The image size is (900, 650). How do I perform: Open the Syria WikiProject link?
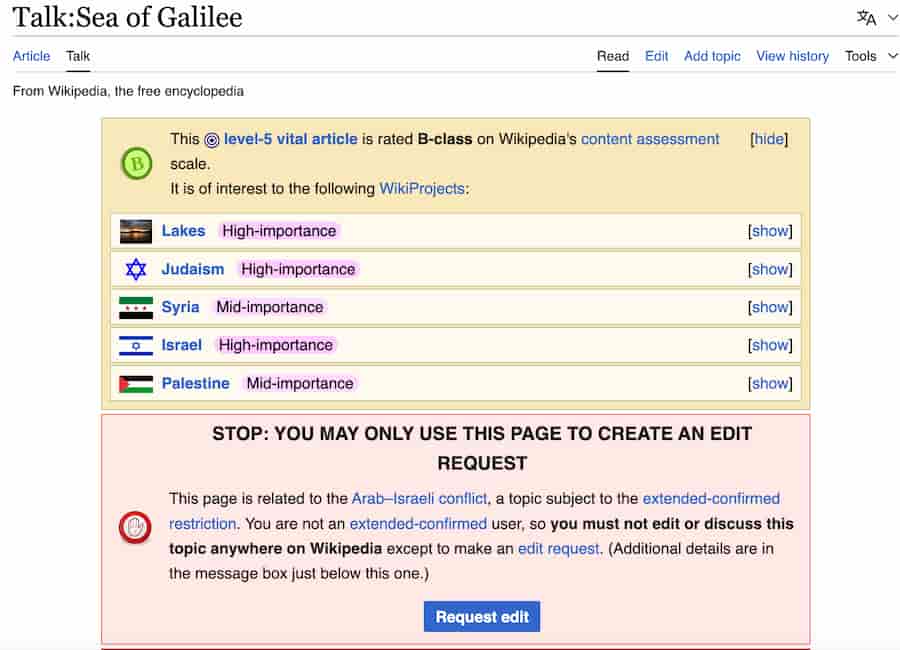pos(180,307)
